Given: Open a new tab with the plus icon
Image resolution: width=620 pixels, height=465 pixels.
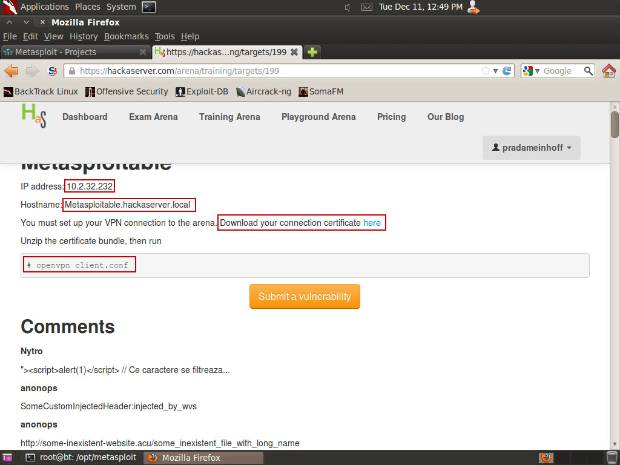Looking at the screenshot, I should (313, 52).
